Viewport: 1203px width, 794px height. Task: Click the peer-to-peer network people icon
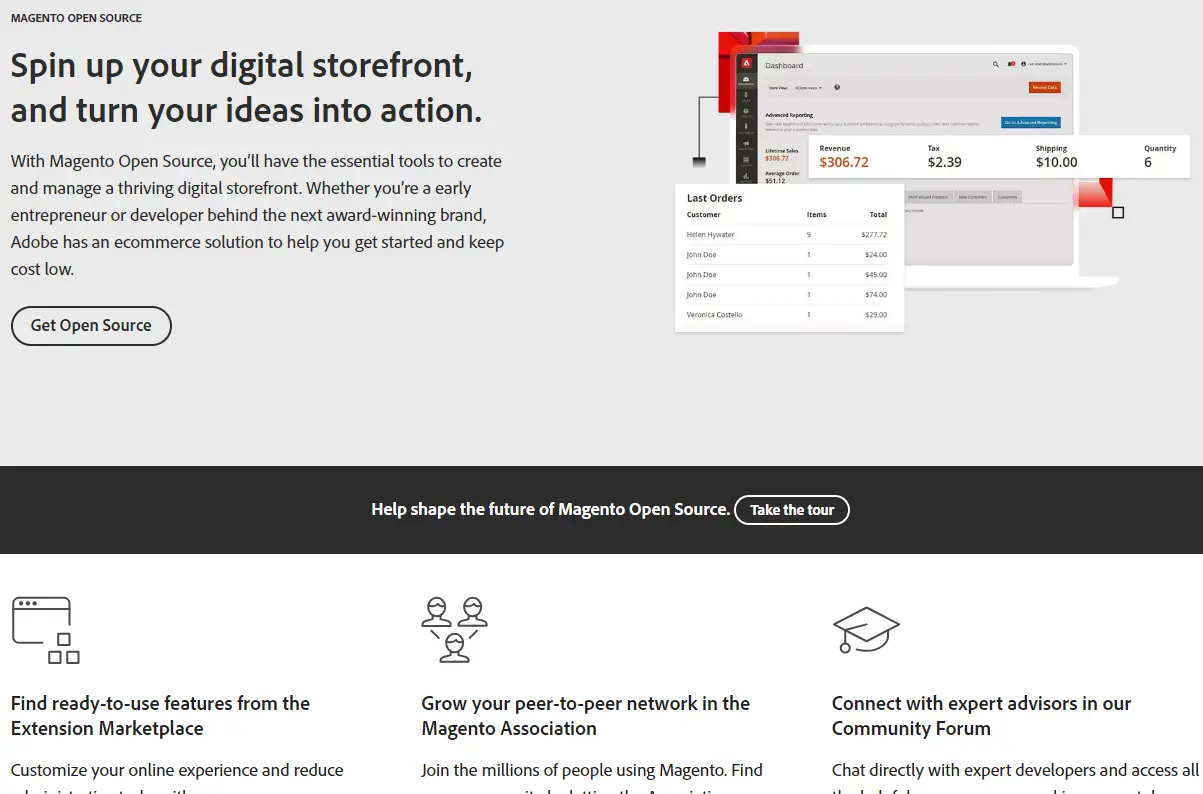point(455,628)
